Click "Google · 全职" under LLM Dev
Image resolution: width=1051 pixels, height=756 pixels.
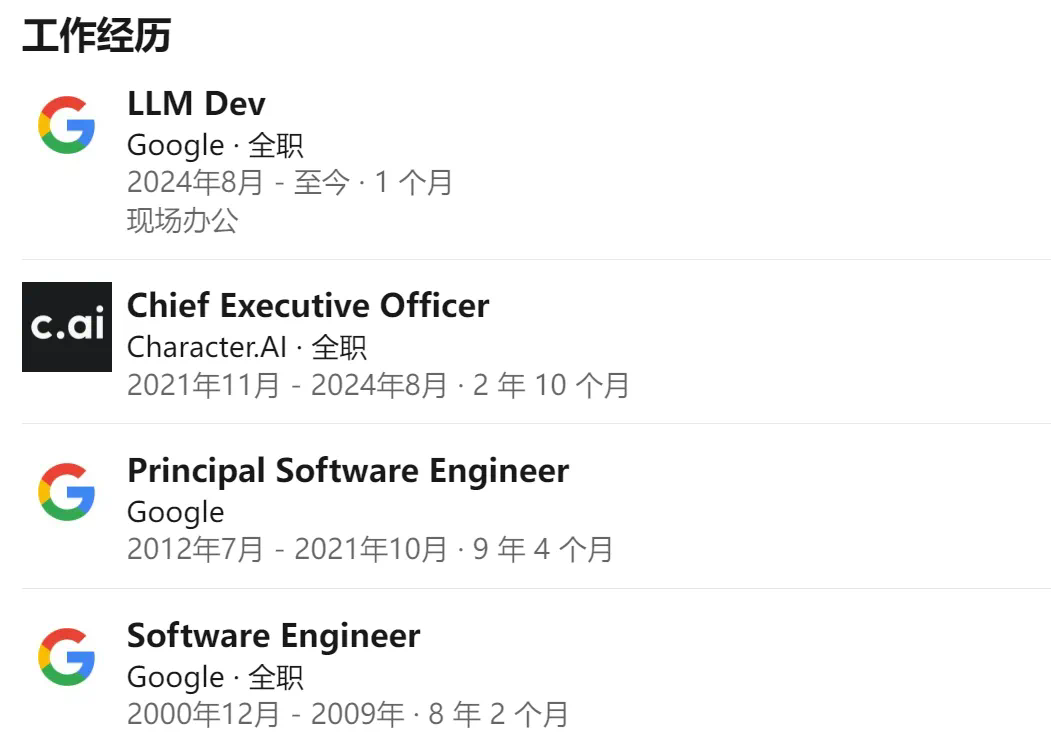(215, 145)
